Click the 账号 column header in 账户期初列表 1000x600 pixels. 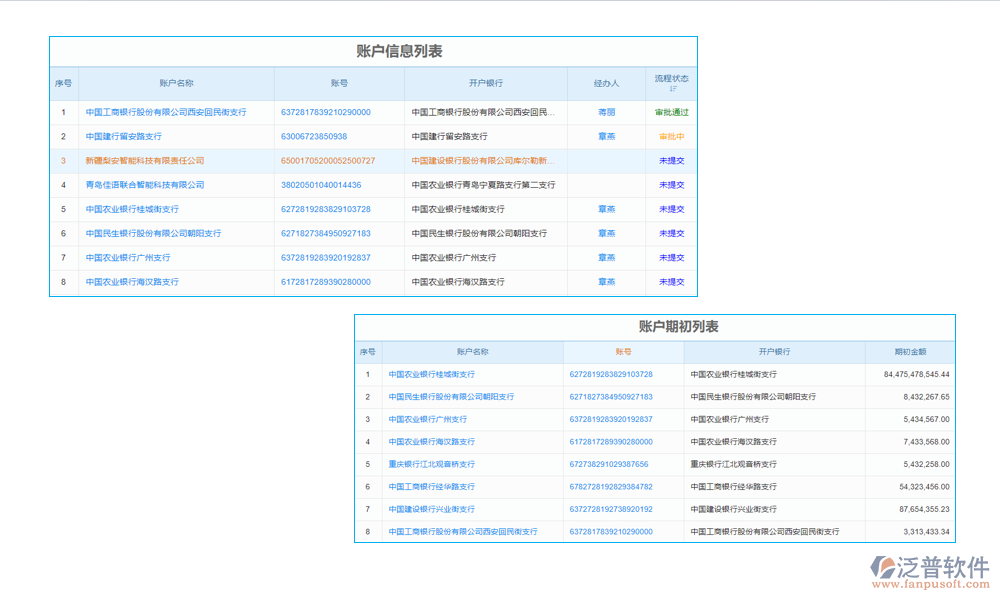pyautogui.click(x=621, y=351)
